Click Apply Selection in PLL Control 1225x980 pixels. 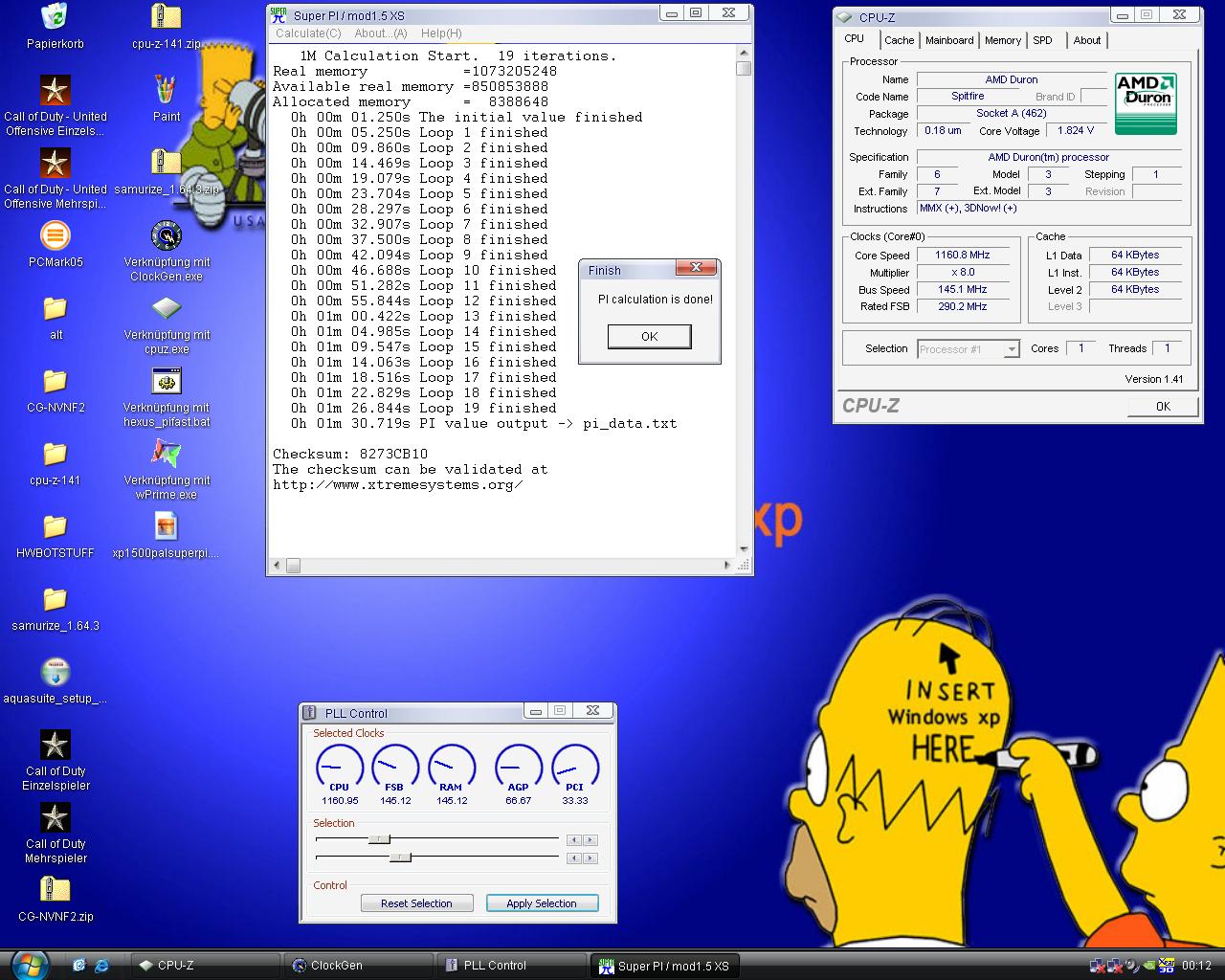542,903
